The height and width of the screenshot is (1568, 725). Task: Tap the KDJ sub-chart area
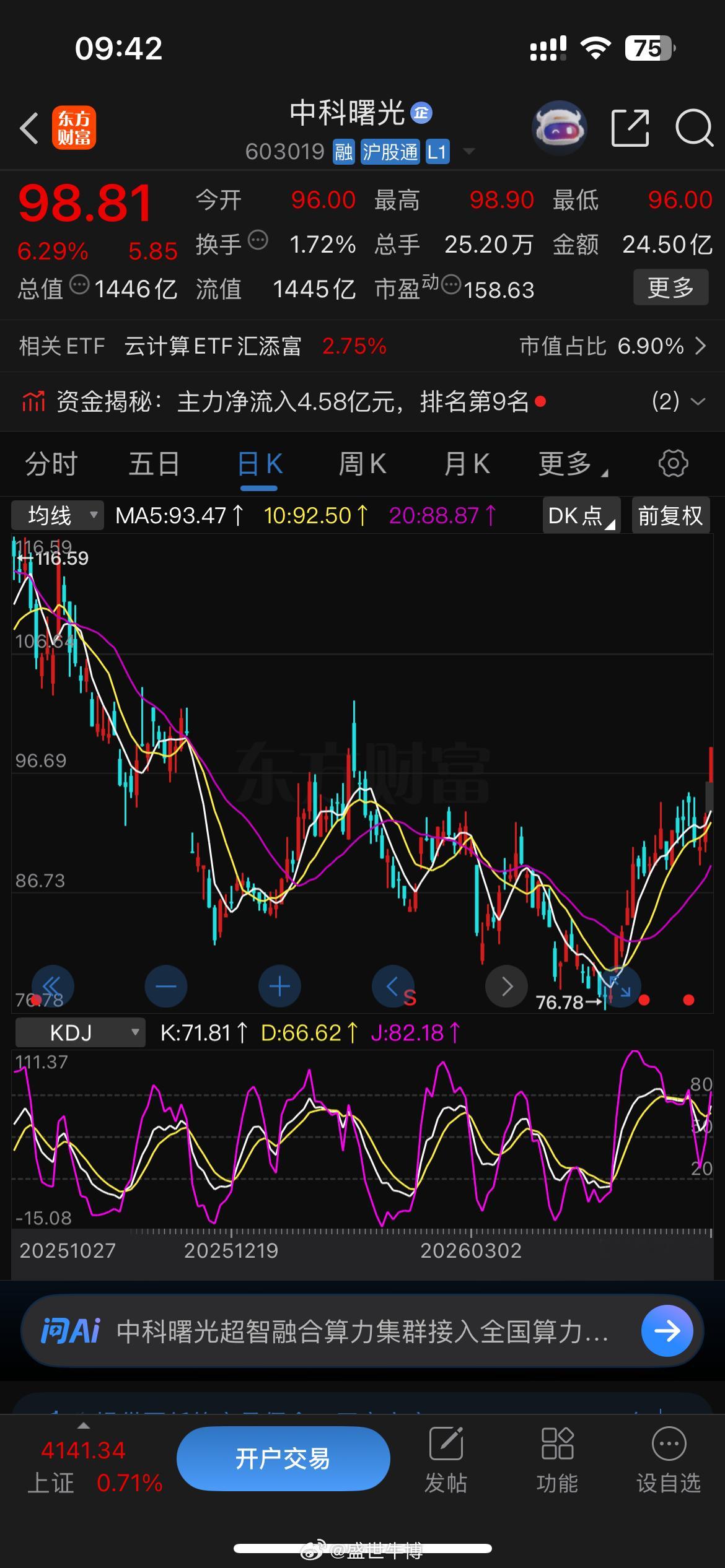click(x=362, y=1138)
